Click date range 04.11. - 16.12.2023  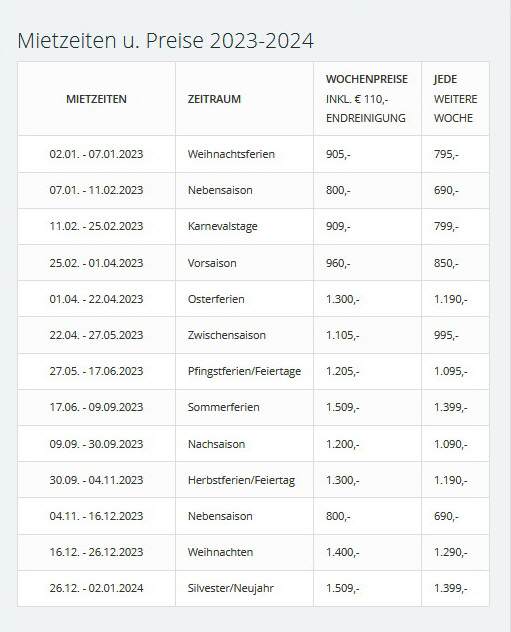point(96,516)
